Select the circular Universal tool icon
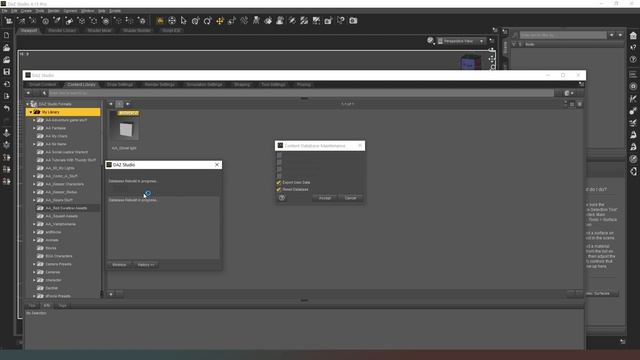Viewport: 640px width, 360px height. coord(172,20)
